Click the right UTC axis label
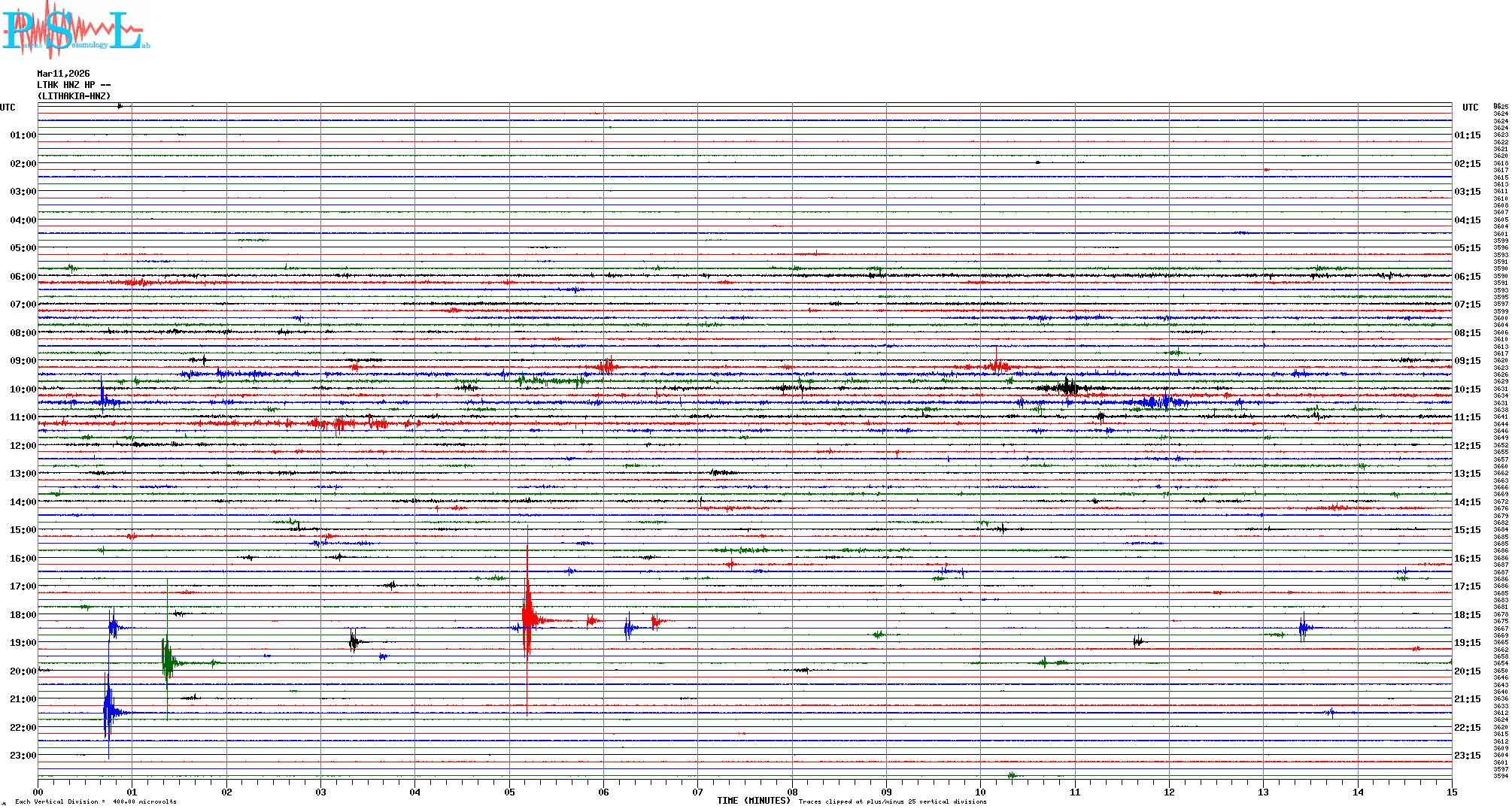The image size is (1512, 812). coord(1470,108)
